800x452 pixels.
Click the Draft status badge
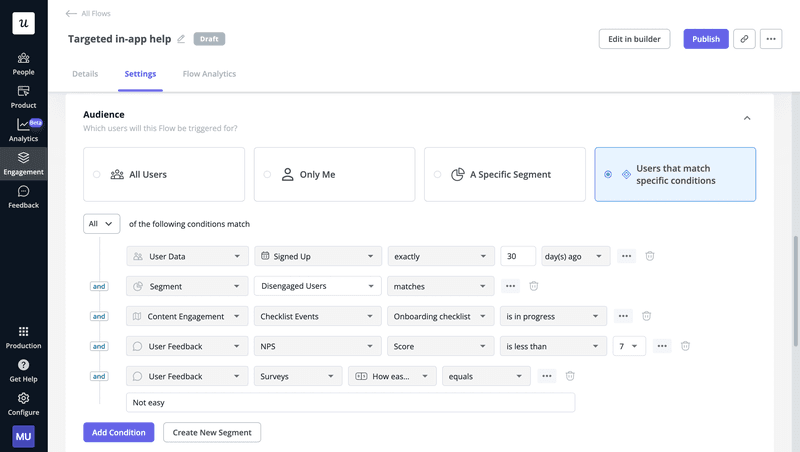click(209, 39)
